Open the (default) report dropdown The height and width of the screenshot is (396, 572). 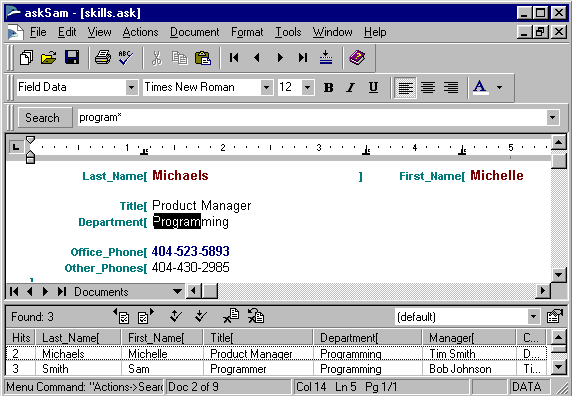533,317
